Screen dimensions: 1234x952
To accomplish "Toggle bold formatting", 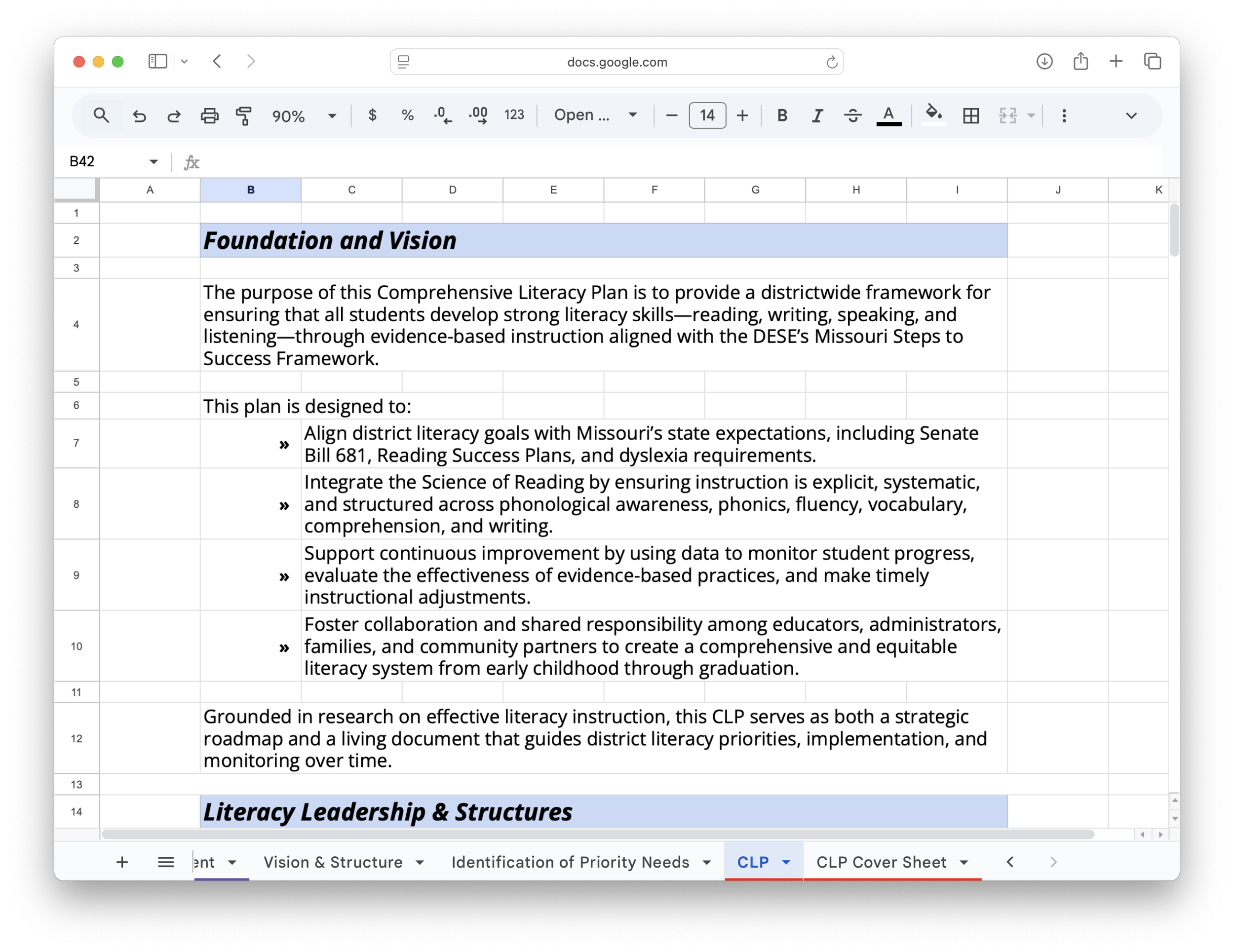I will tap(782, 116).
